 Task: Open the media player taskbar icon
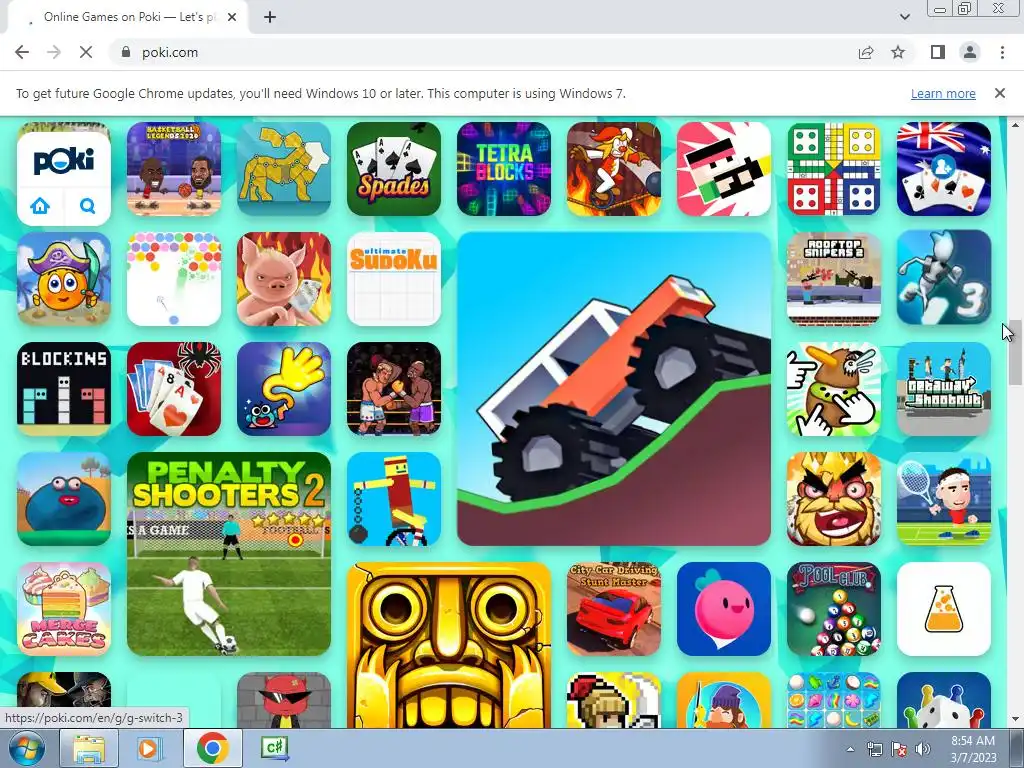[x=150, y=748]
